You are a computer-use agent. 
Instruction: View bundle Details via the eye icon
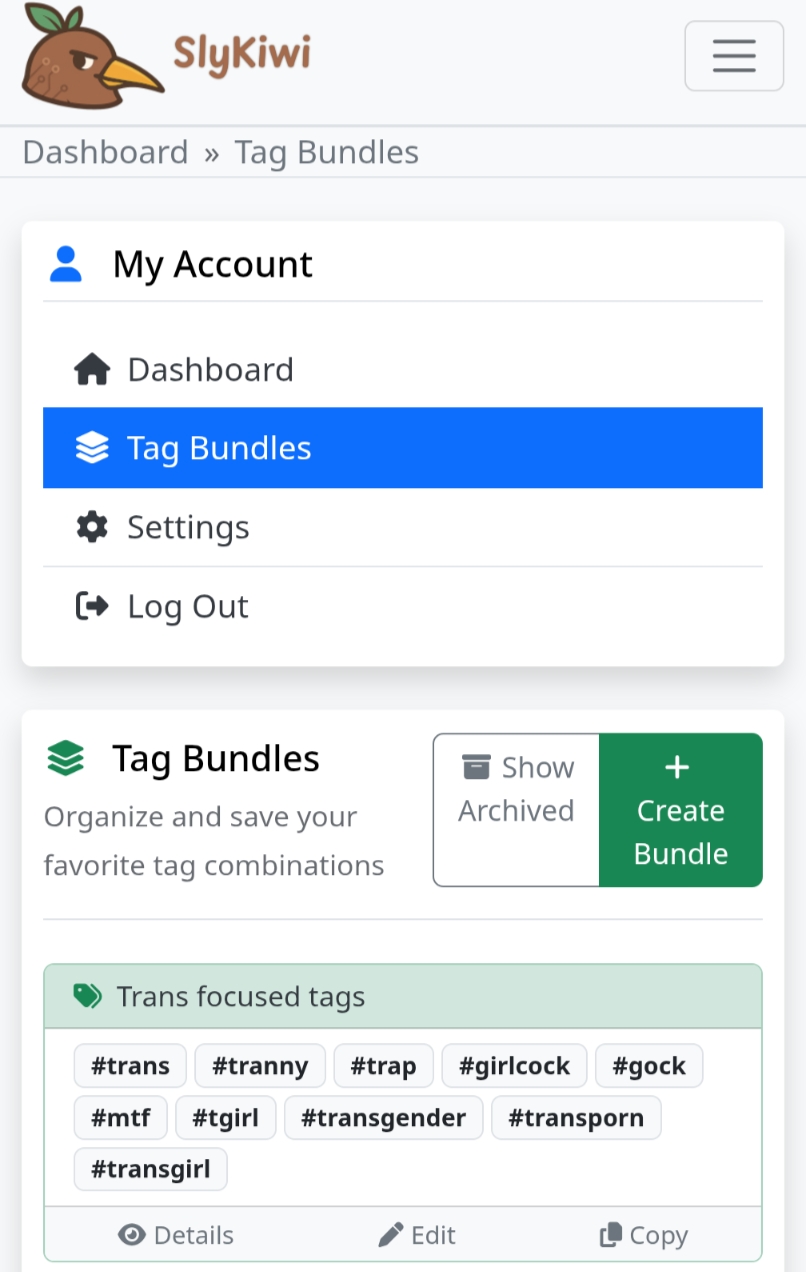132,1236
